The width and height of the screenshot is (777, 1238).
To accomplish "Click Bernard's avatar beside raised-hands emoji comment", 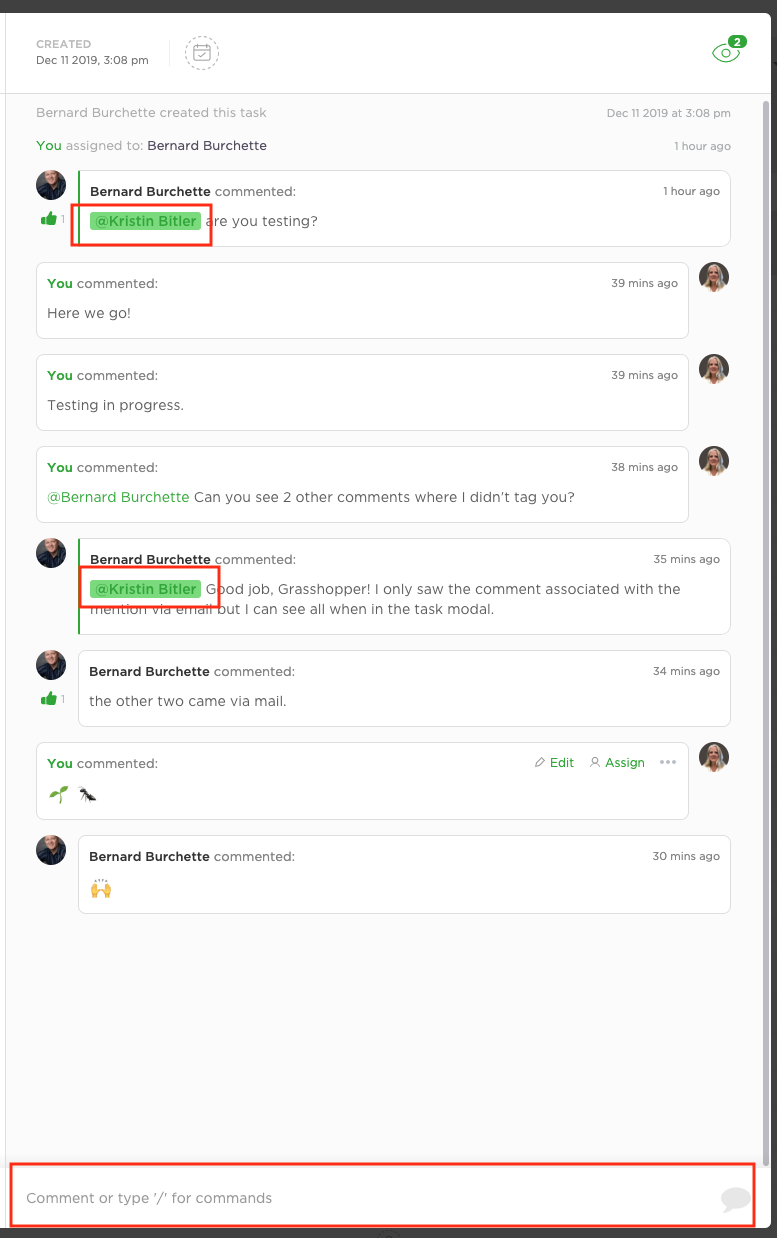I will point(51,850).
